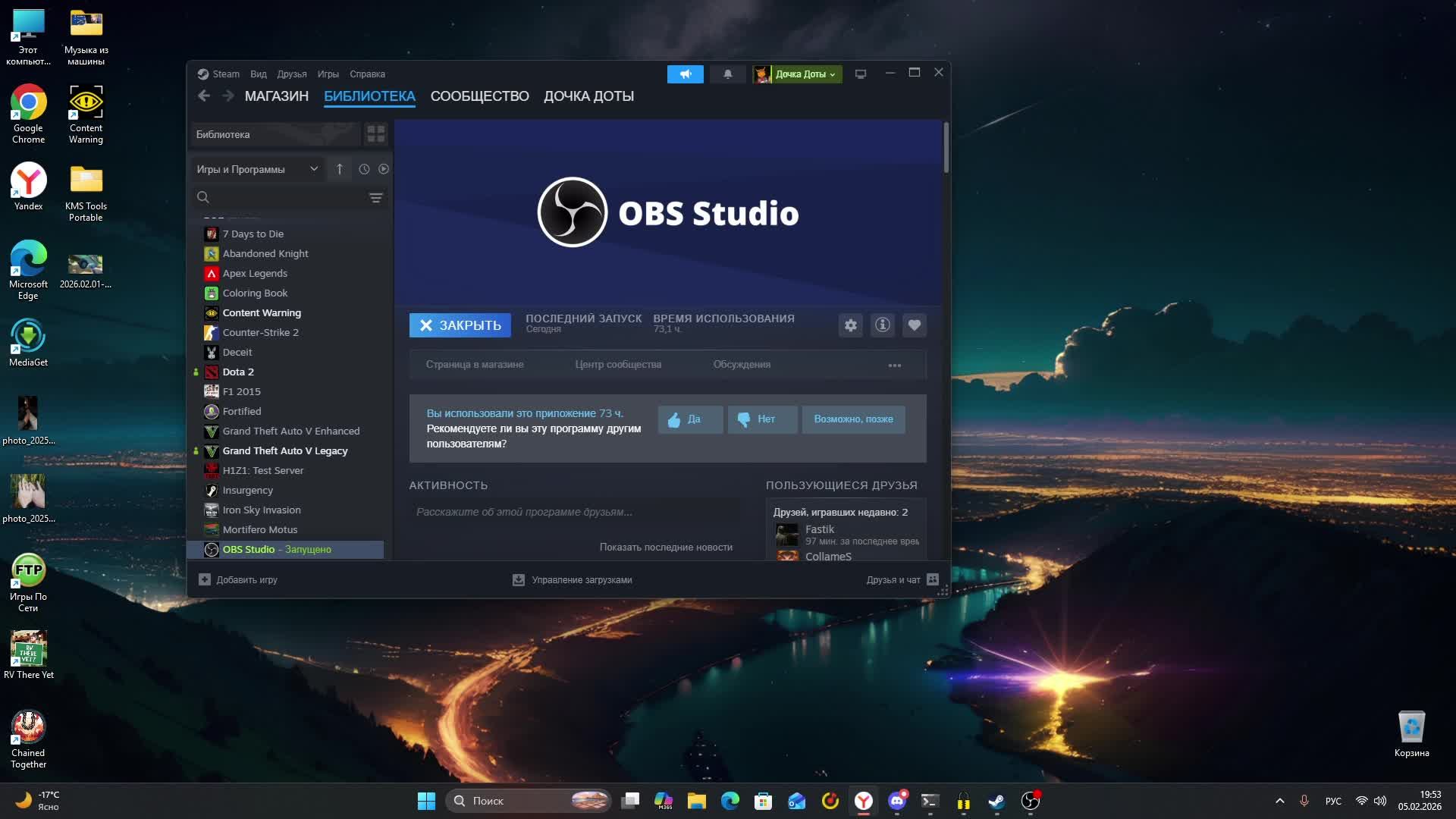
Task: Click the Да recommend button
Action: click(689, 419)
